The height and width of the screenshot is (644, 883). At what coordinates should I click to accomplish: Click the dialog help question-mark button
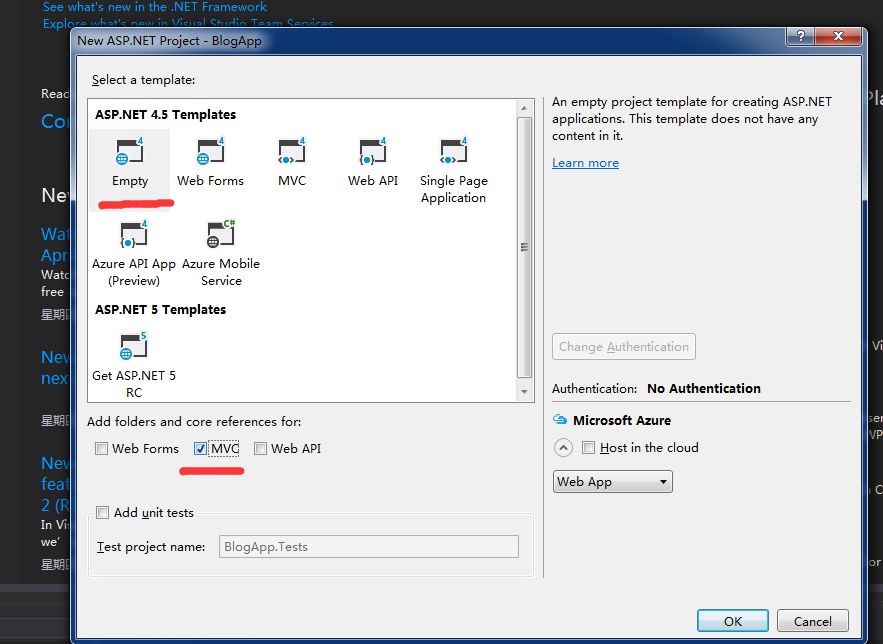click(801, 36)
